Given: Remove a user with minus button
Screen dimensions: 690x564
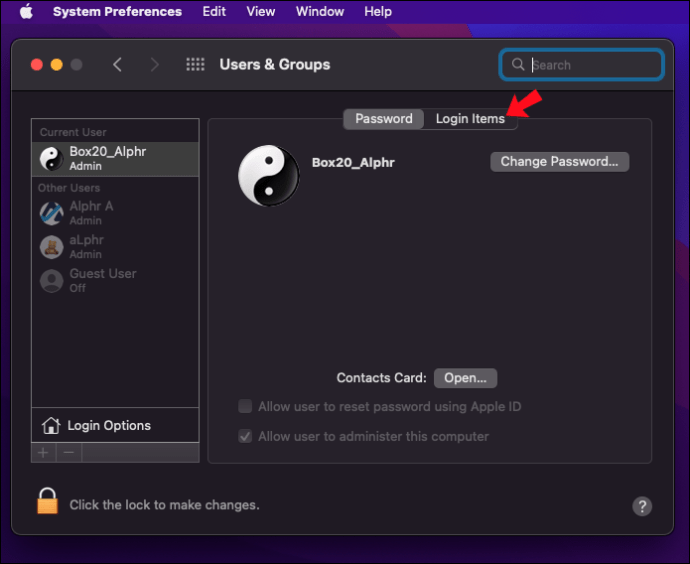Looking at the screenshot, I should coord(69,453).
